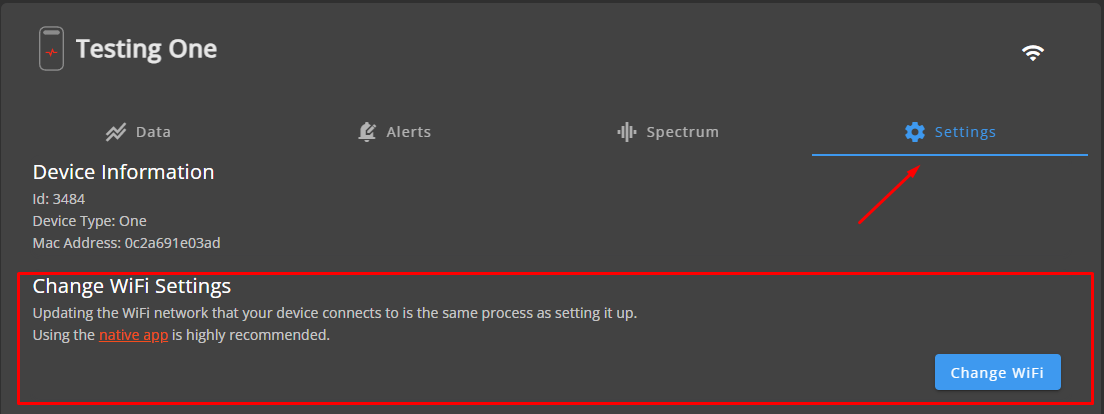Click the Updating the WiFi network description line
Image resolution: width=1104 pixels, height=414 pixels.
(x=335, y=313)
